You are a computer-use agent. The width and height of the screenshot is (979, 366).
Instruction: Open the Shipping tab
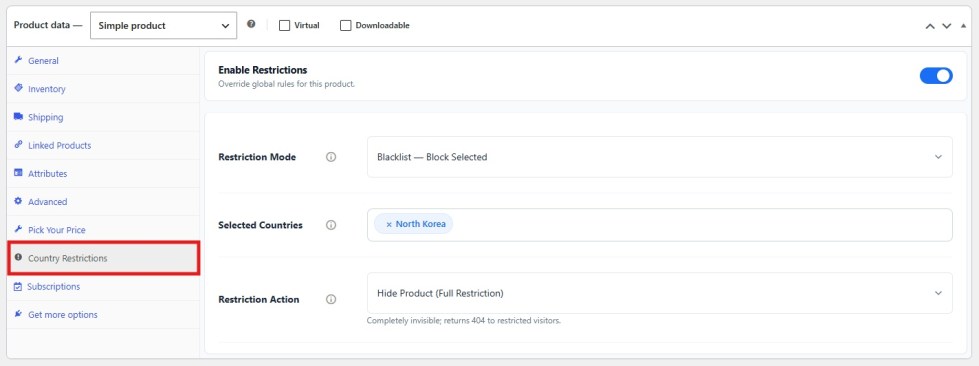pos(103,117)
